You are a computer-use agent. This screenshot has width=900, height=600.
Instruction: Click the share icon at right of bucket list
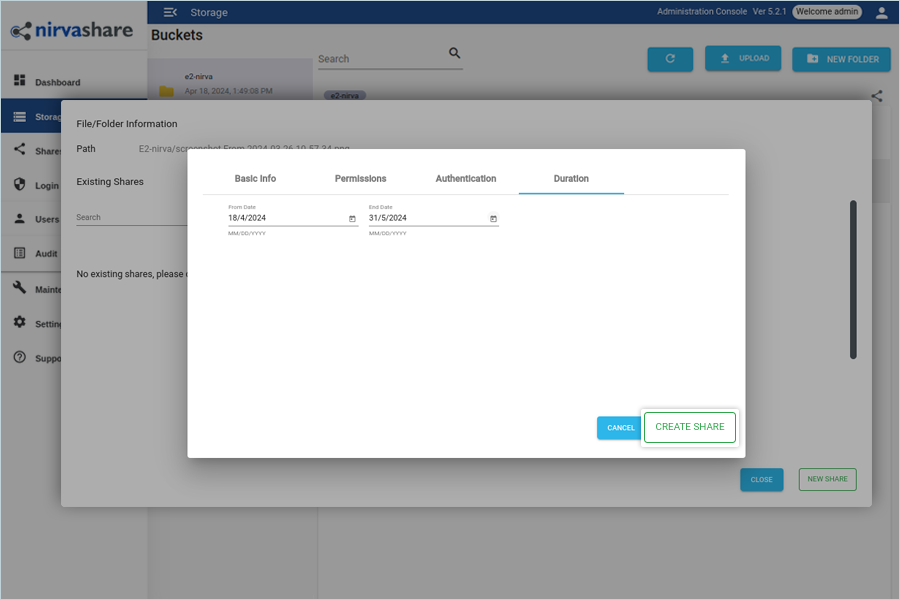[x=876, y=96]
